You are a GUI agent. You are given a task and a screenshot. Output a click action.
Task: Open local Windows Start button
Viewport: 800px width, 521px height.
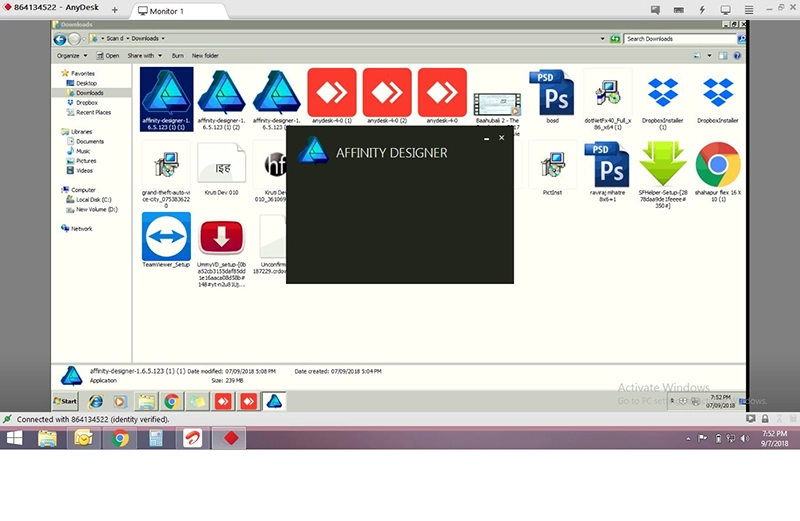14,438
